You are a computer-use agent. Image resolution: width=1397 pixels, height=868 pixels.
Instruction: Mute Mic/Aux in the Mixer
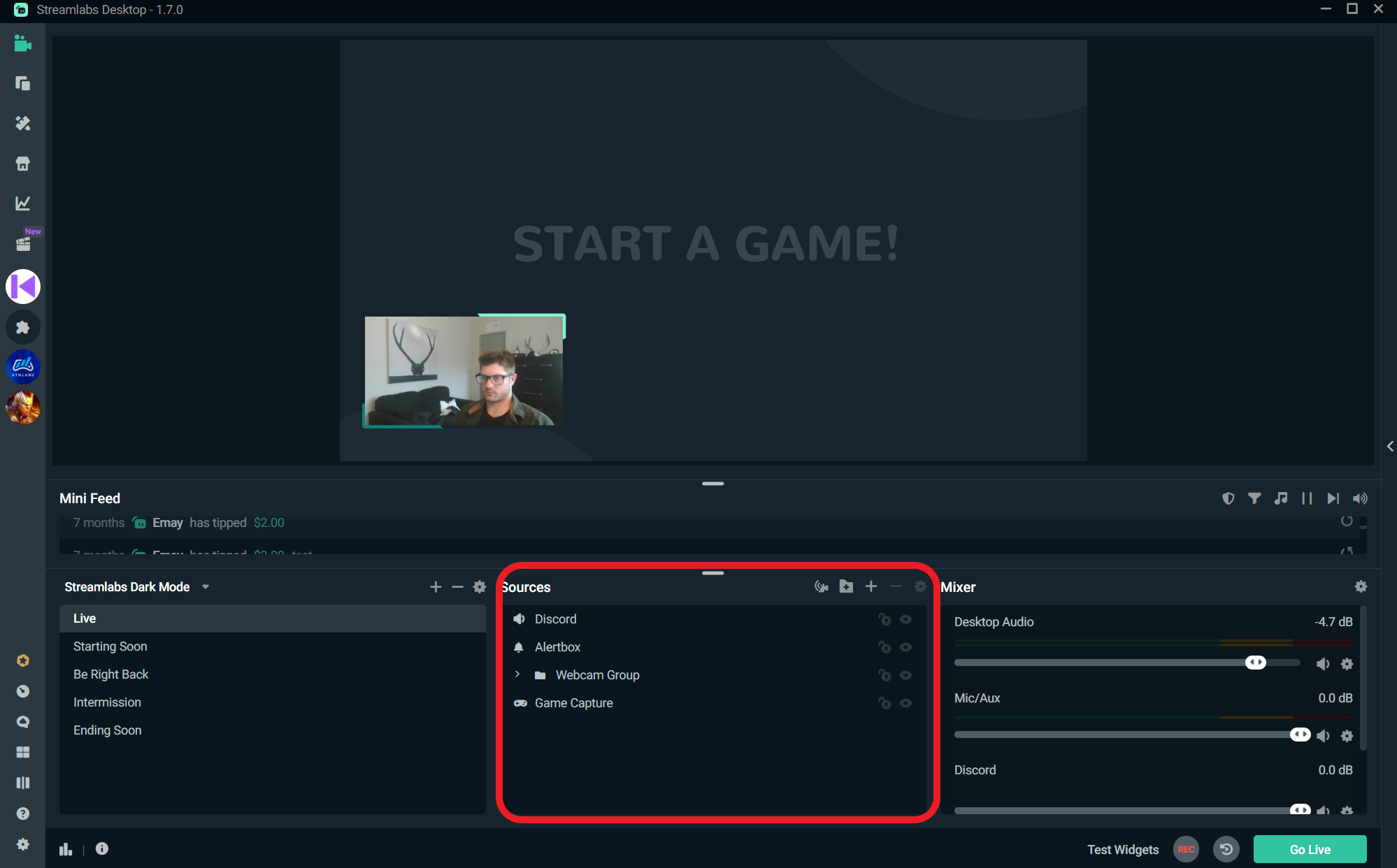click(1323, 735)
